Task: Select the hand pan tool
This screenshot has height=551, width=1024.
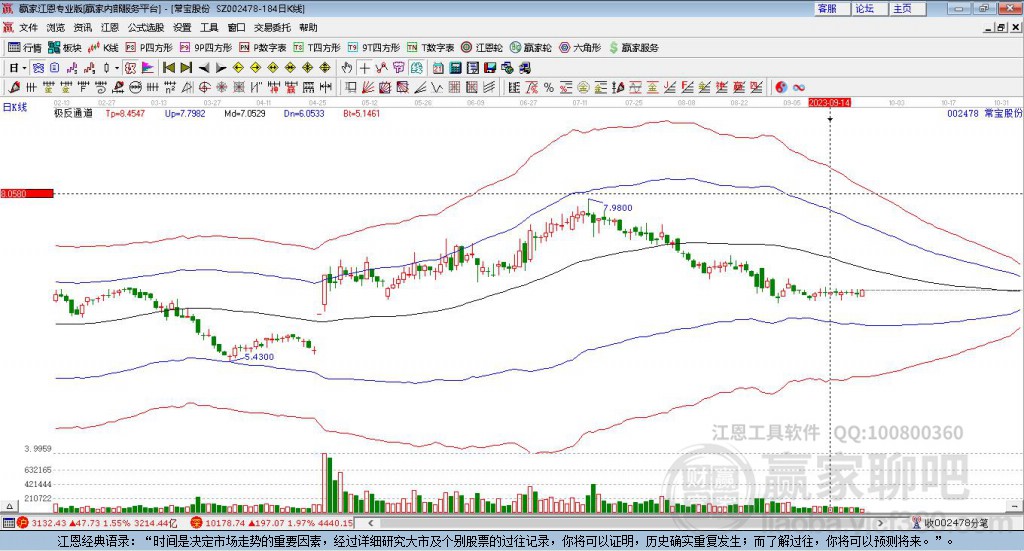Action: coord(347,68)
